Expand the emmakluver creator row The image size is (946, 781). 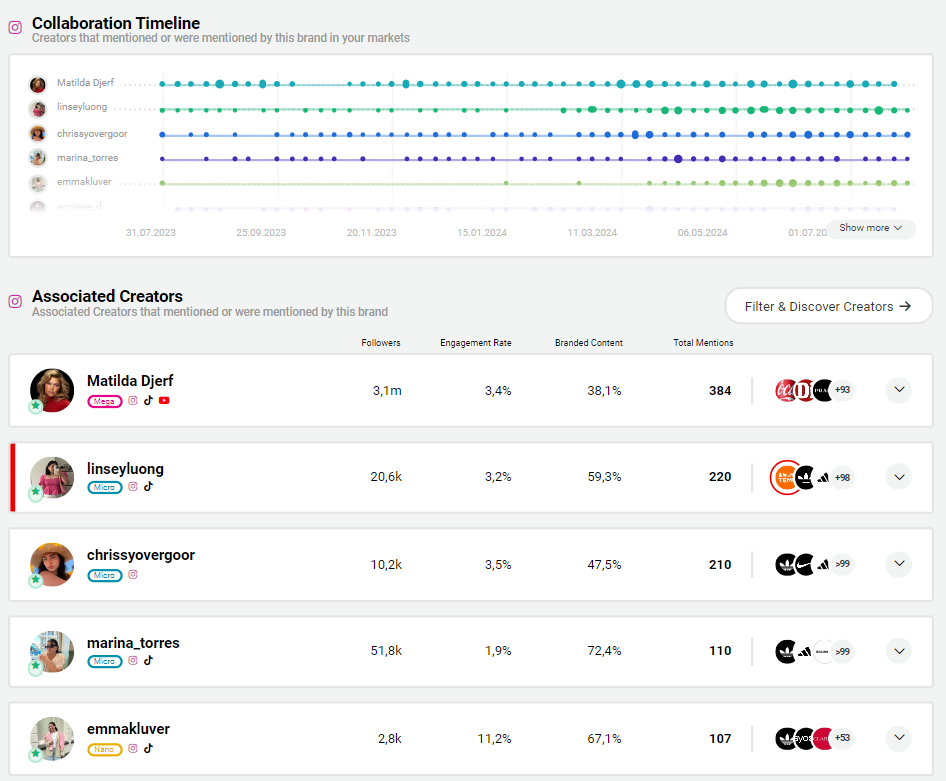[899, 738]
